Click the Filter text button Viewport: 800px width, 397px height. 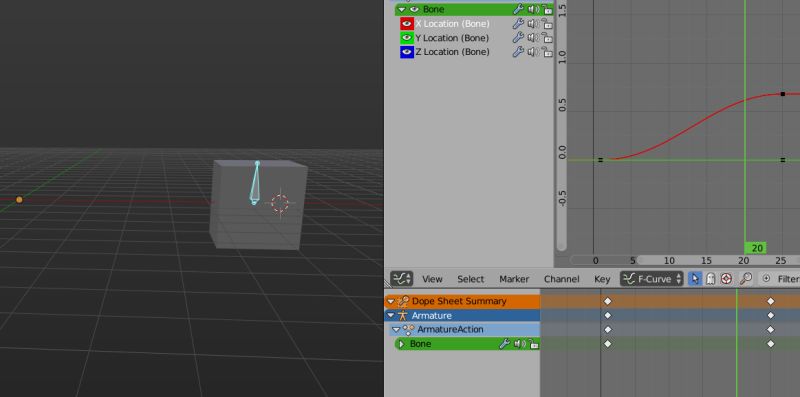click(x=788, y=279)
